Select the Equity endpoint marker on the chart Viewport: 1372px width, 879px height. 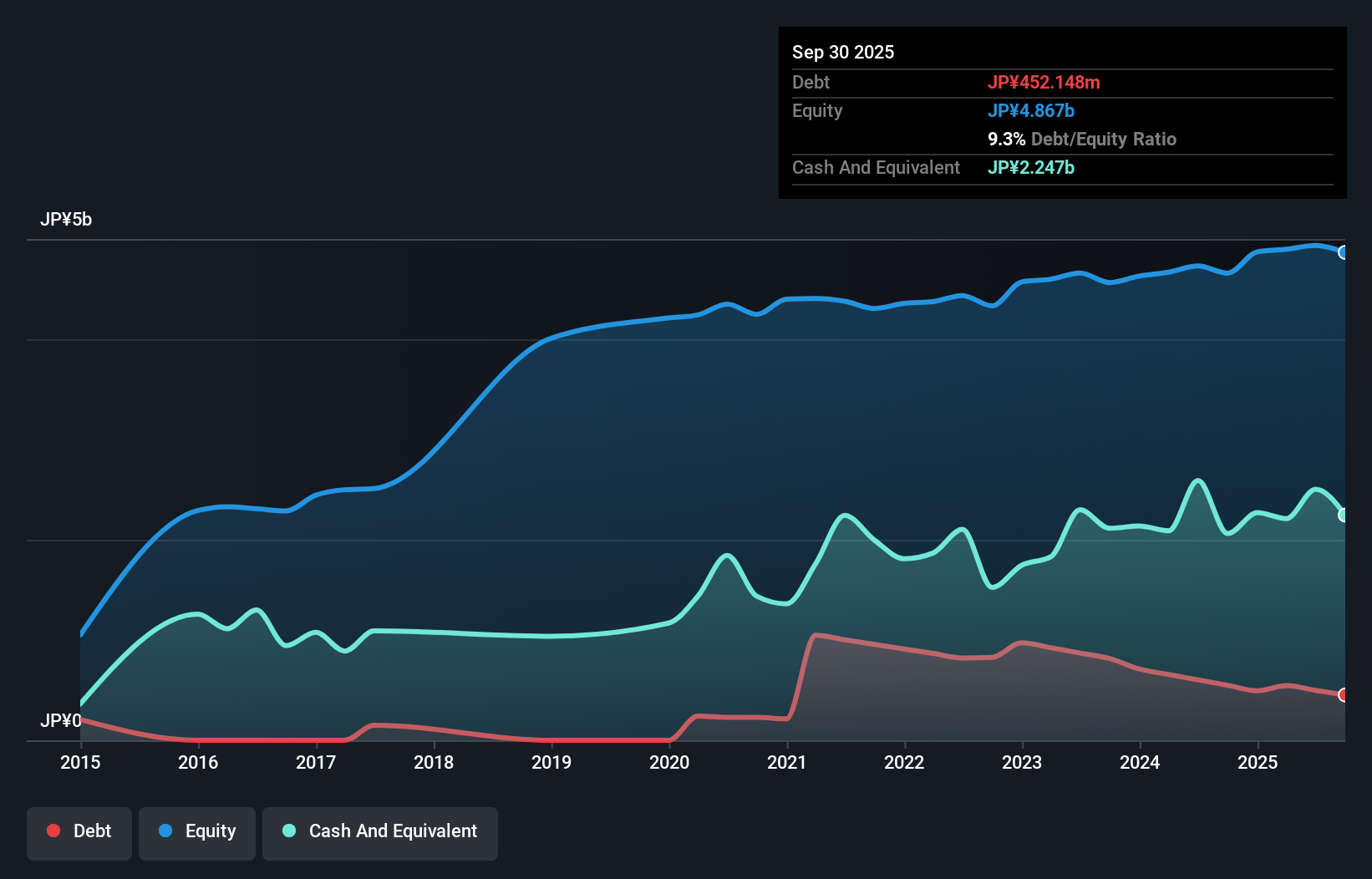pos(1344,252)
